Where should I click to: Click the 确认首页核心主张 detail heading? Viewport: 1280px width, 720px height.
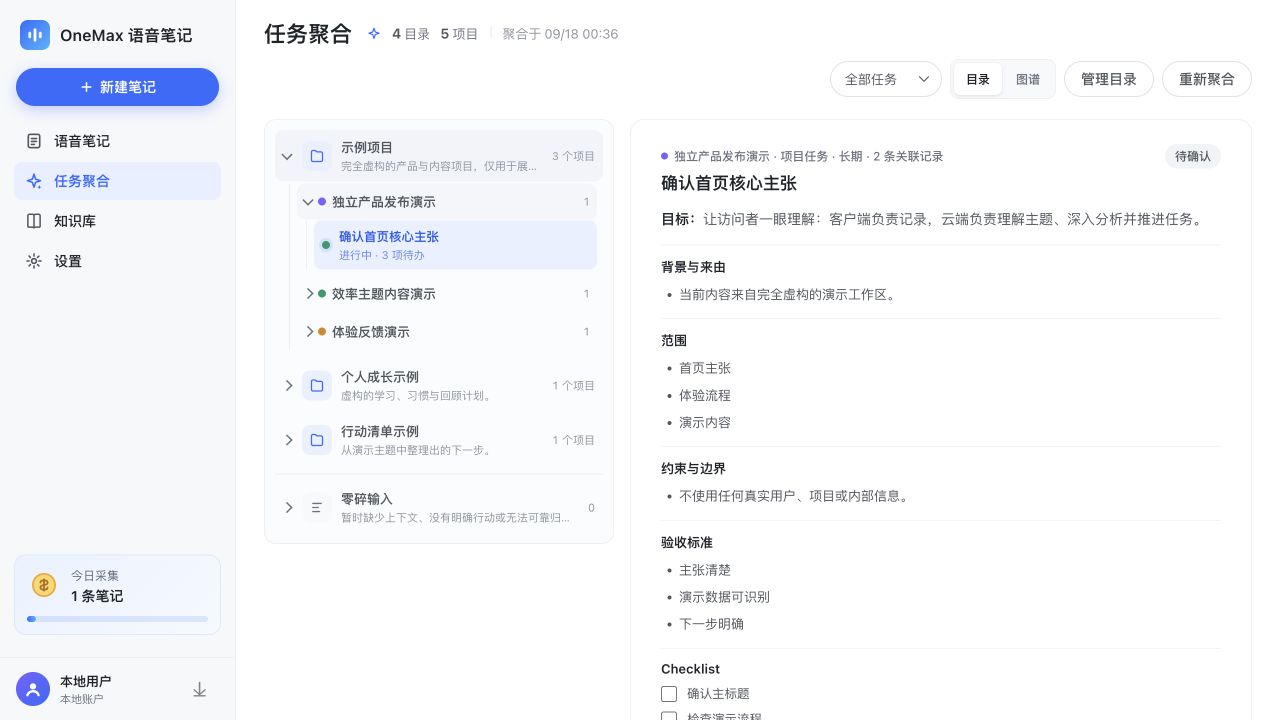pyautogui.click(x=729, y=183)
